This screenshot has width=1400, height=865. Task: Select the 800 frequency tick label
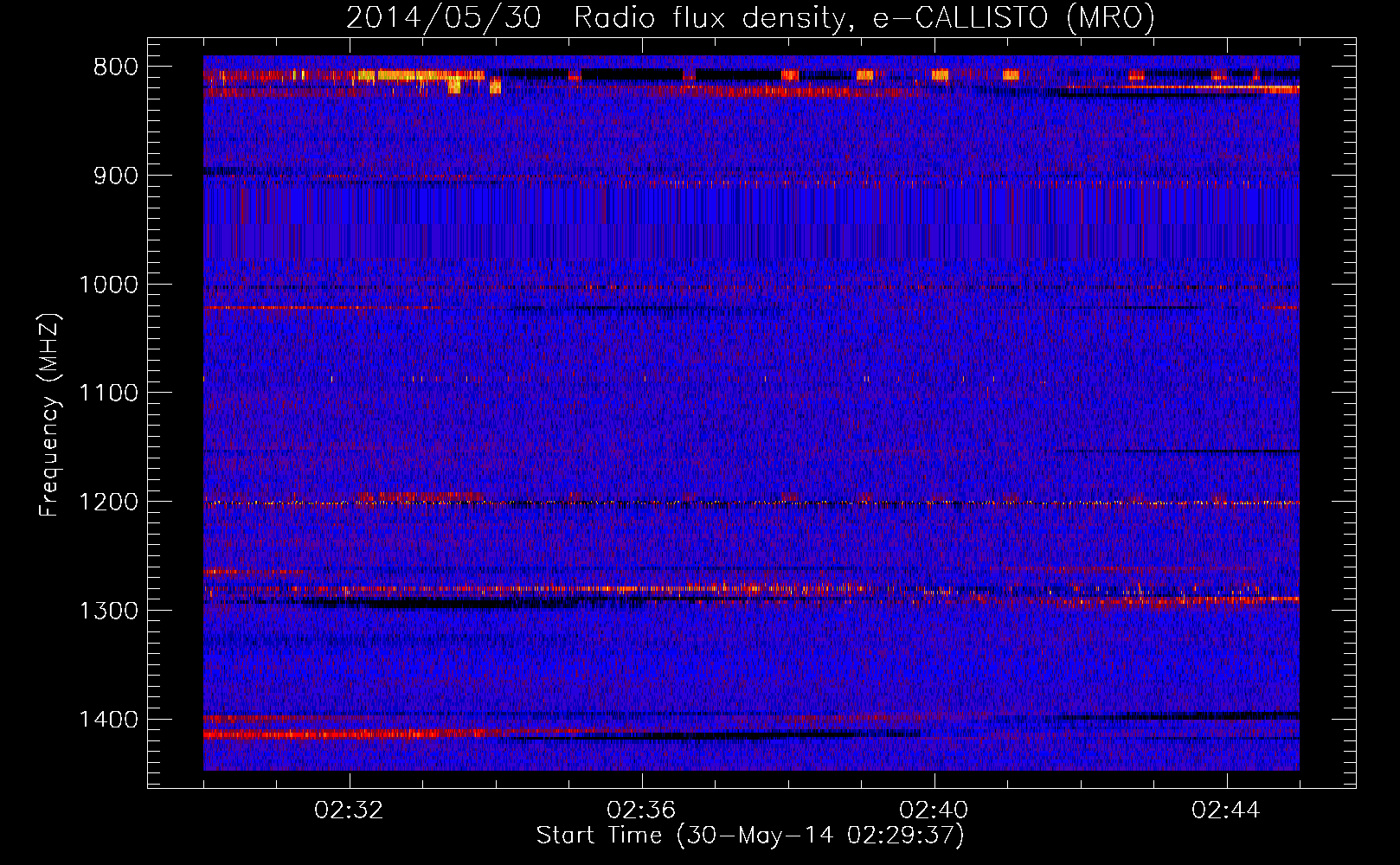point(115,67)
